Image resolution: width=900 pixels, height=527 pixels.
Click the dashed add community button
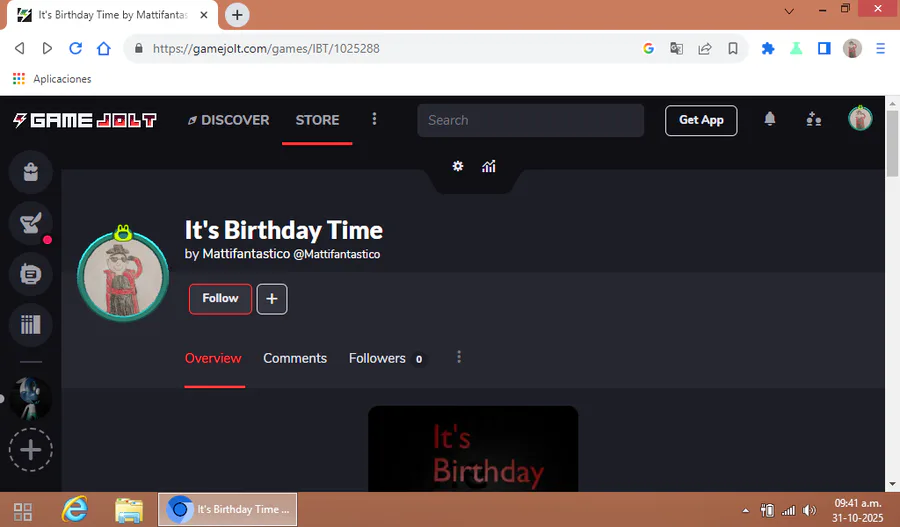coord(31,450)
